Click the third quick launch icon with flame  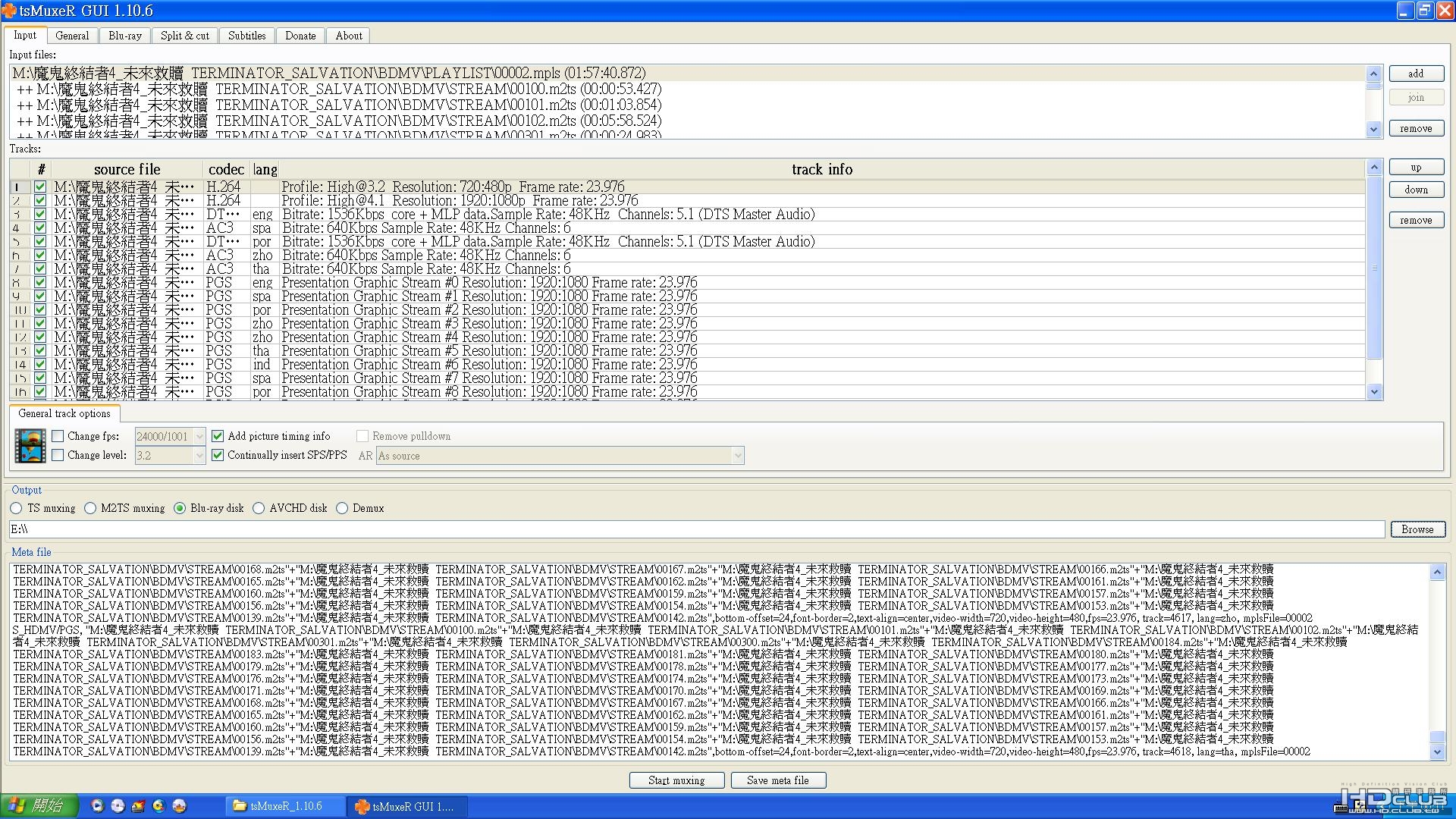point(138,806)
